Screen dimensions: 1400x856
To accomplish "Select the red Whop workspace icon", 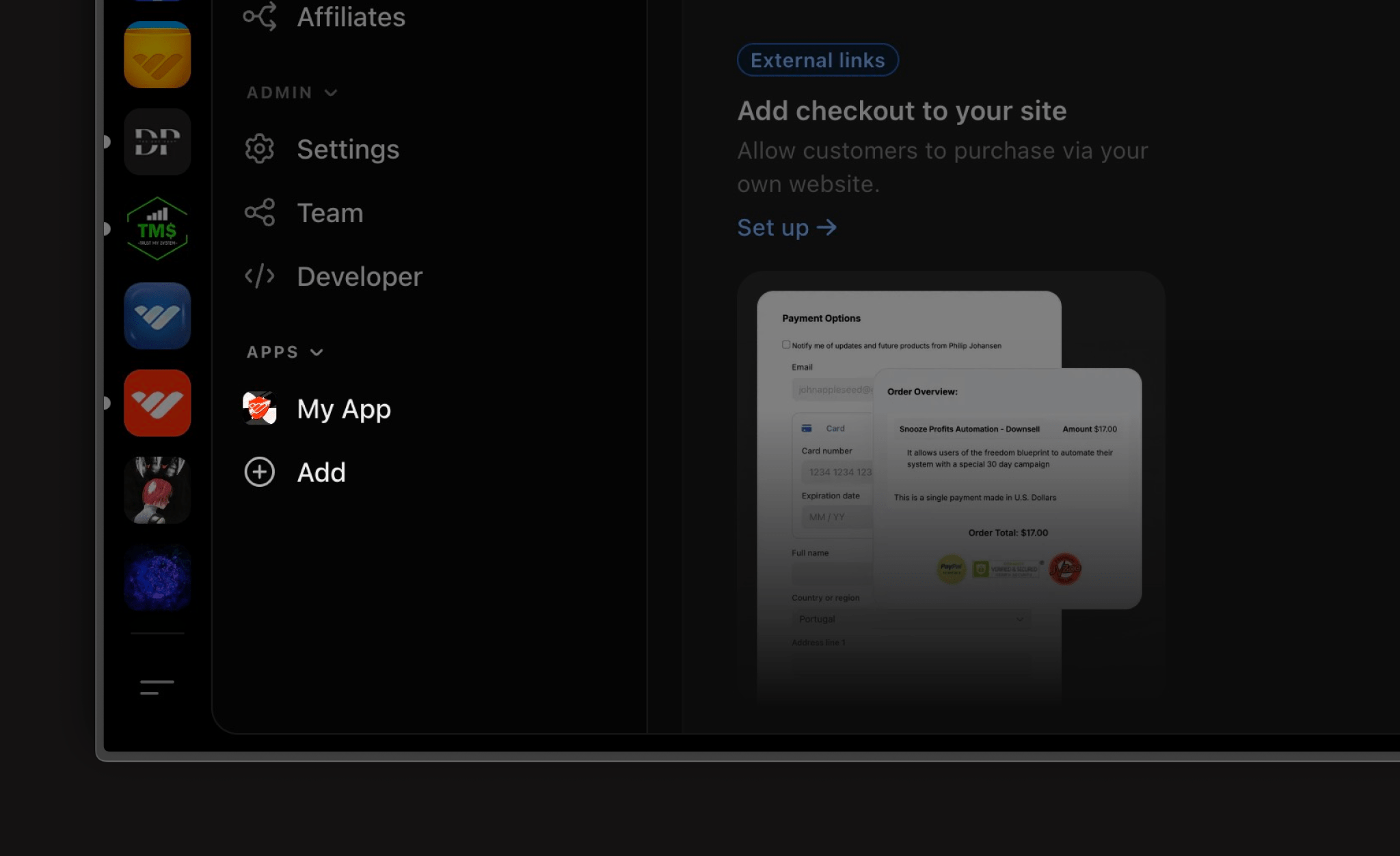I will (157, 403).
